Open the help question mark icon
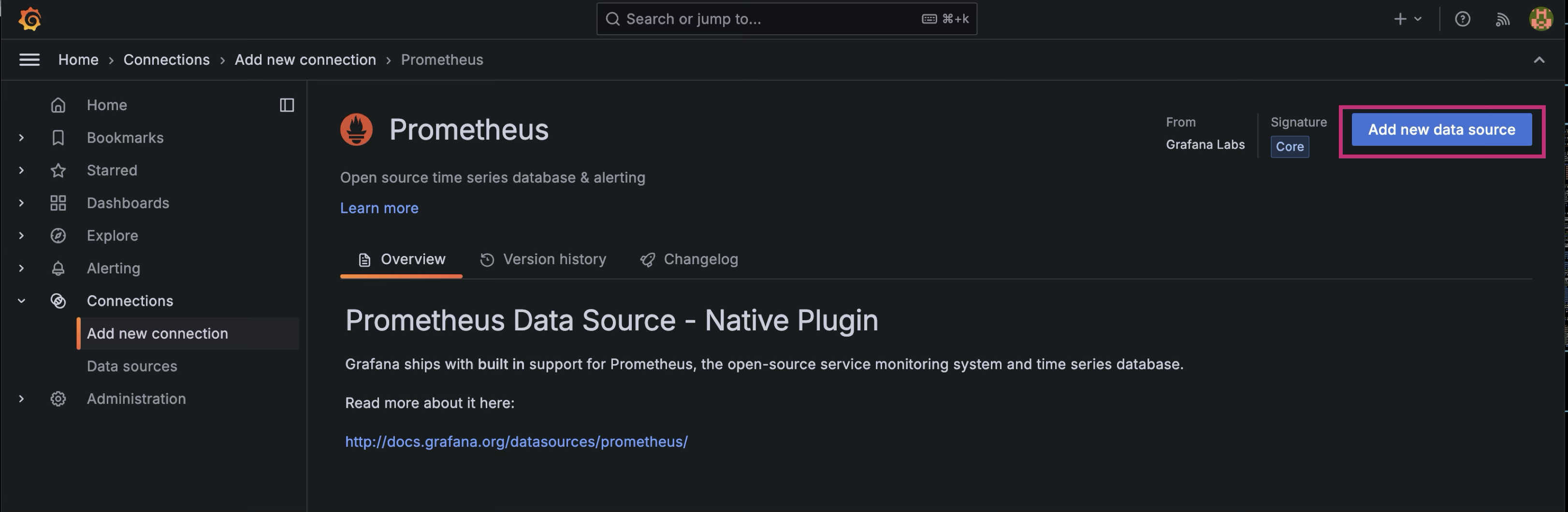The width and height of the screenshot is (1568, 512). [x=1462, y=19]
